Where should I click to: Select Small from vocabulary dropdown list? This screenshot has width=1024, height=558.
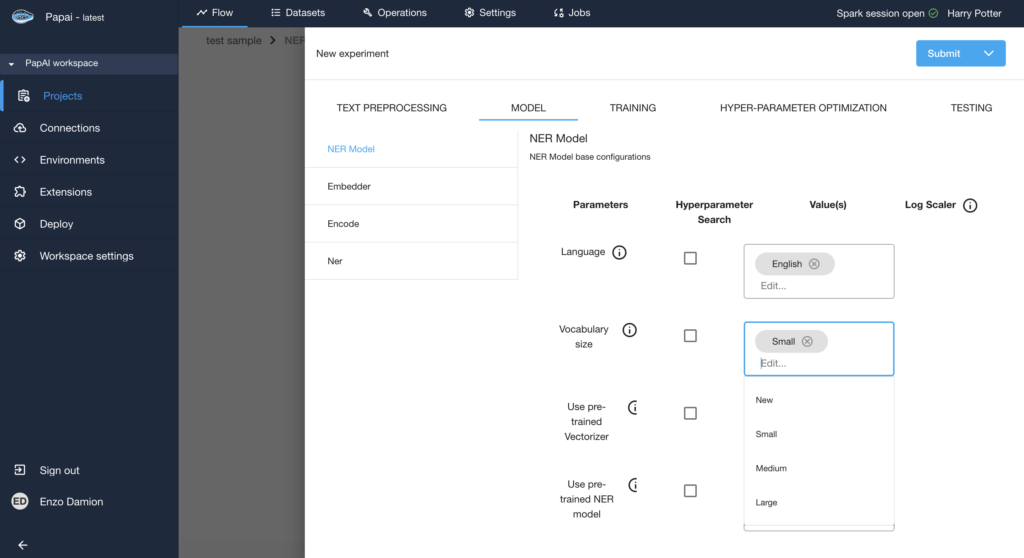[819, 434]
